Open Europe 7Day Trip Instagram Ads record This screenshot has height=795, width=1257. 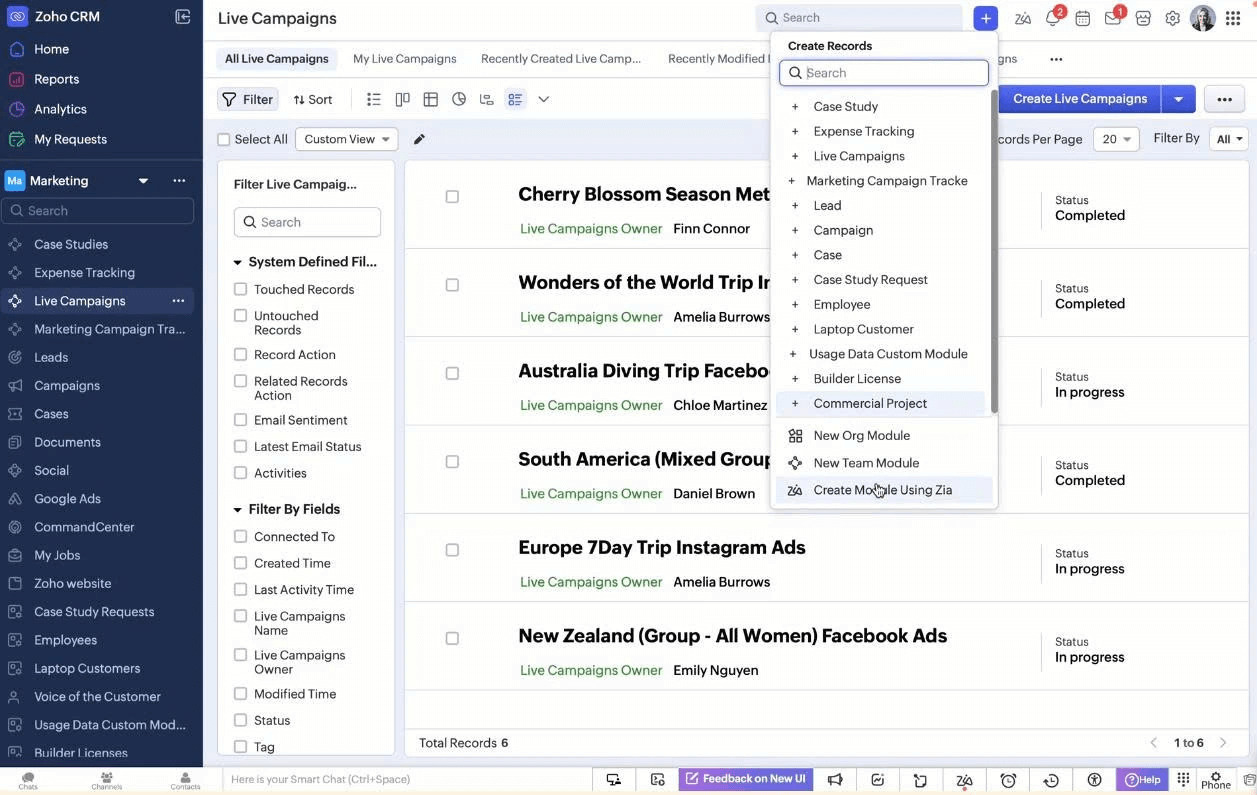[661, 547]
